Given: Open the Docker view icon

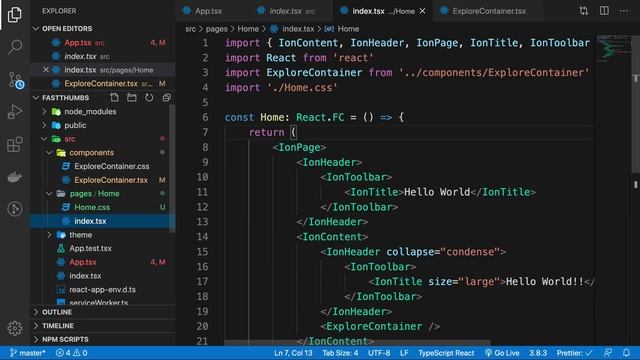Looking at the screenshot, I should point(15,177).
